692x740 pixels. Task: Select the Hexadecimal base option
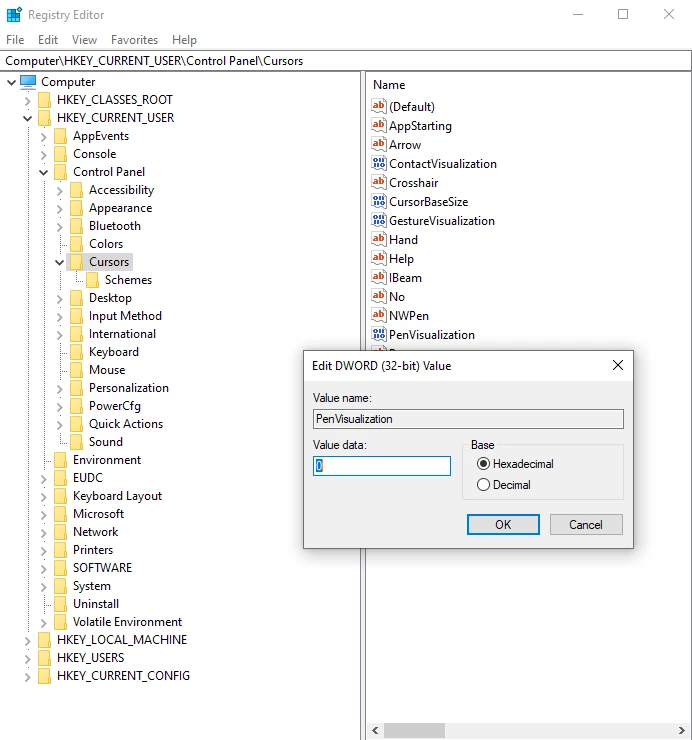(516, 464)
